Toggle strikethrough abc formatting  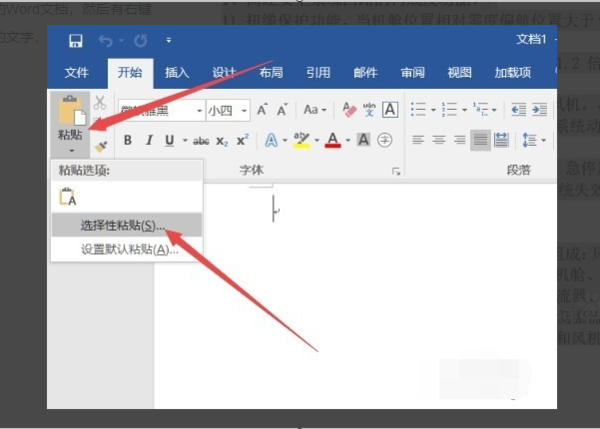(201, 141)
